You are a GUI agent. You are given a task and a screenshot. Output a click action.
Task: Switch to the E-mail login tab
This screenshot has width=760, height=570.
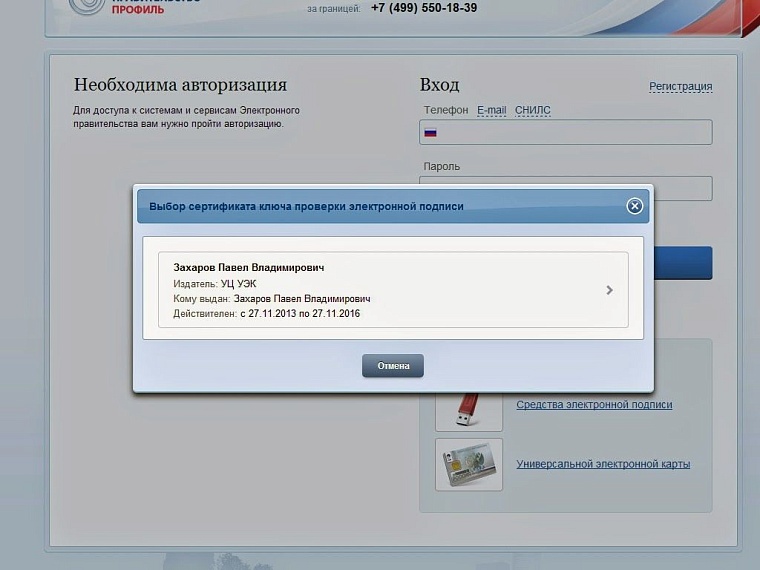(x=491, y=110)
